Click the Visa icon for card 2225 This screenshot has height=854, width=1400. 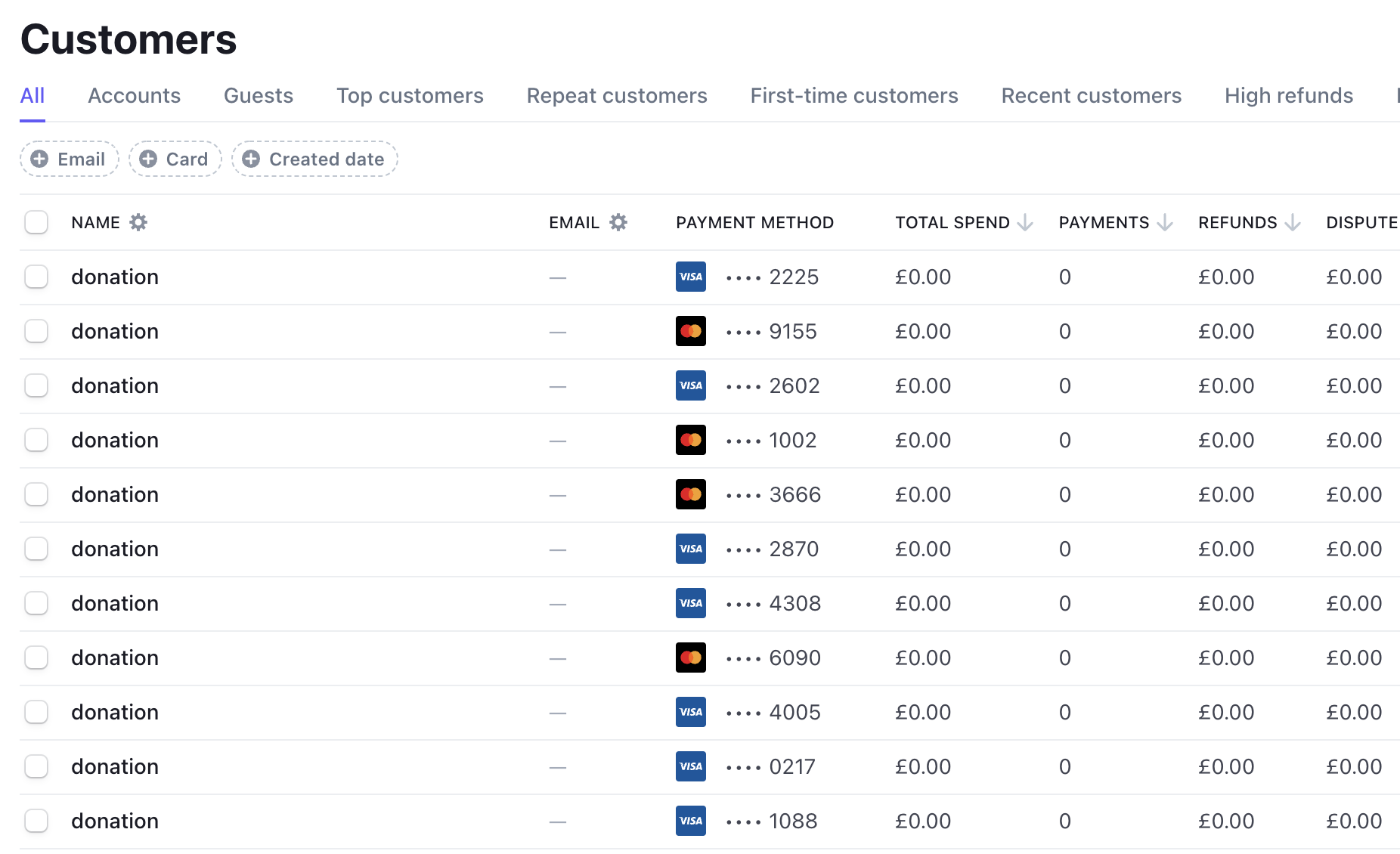click(x=690, y=277)
